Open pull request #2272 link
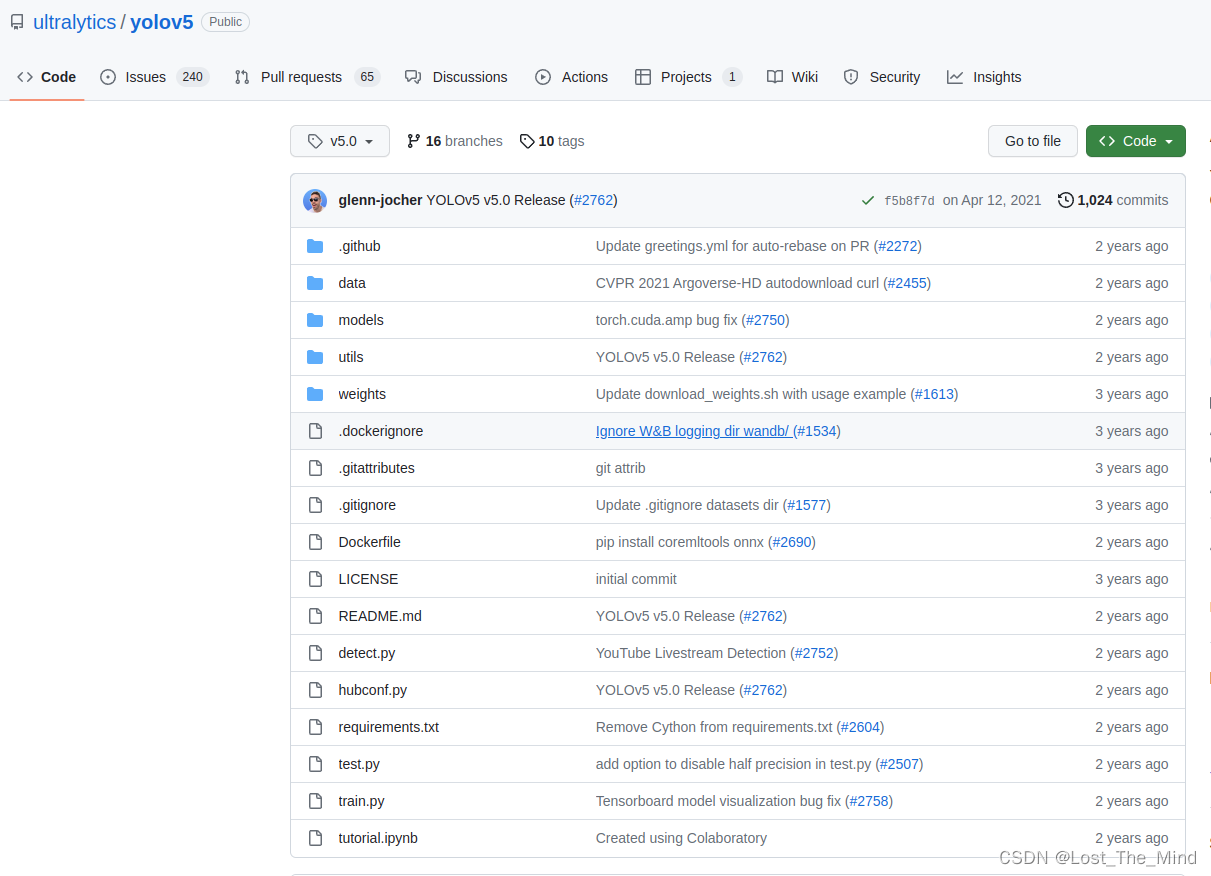Screen dimensions: 1211x876 click(898, 246)
